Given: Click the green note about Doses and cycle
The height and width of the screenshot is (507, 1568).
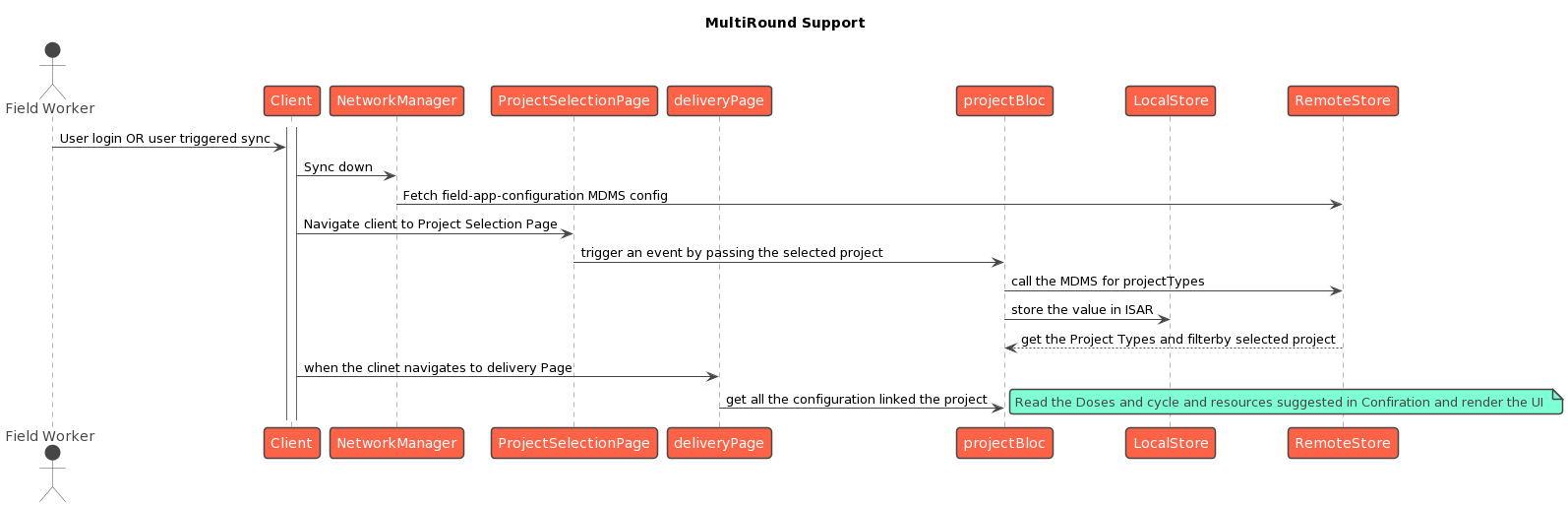Looking at the screenshot, I should click(1279, 402).
